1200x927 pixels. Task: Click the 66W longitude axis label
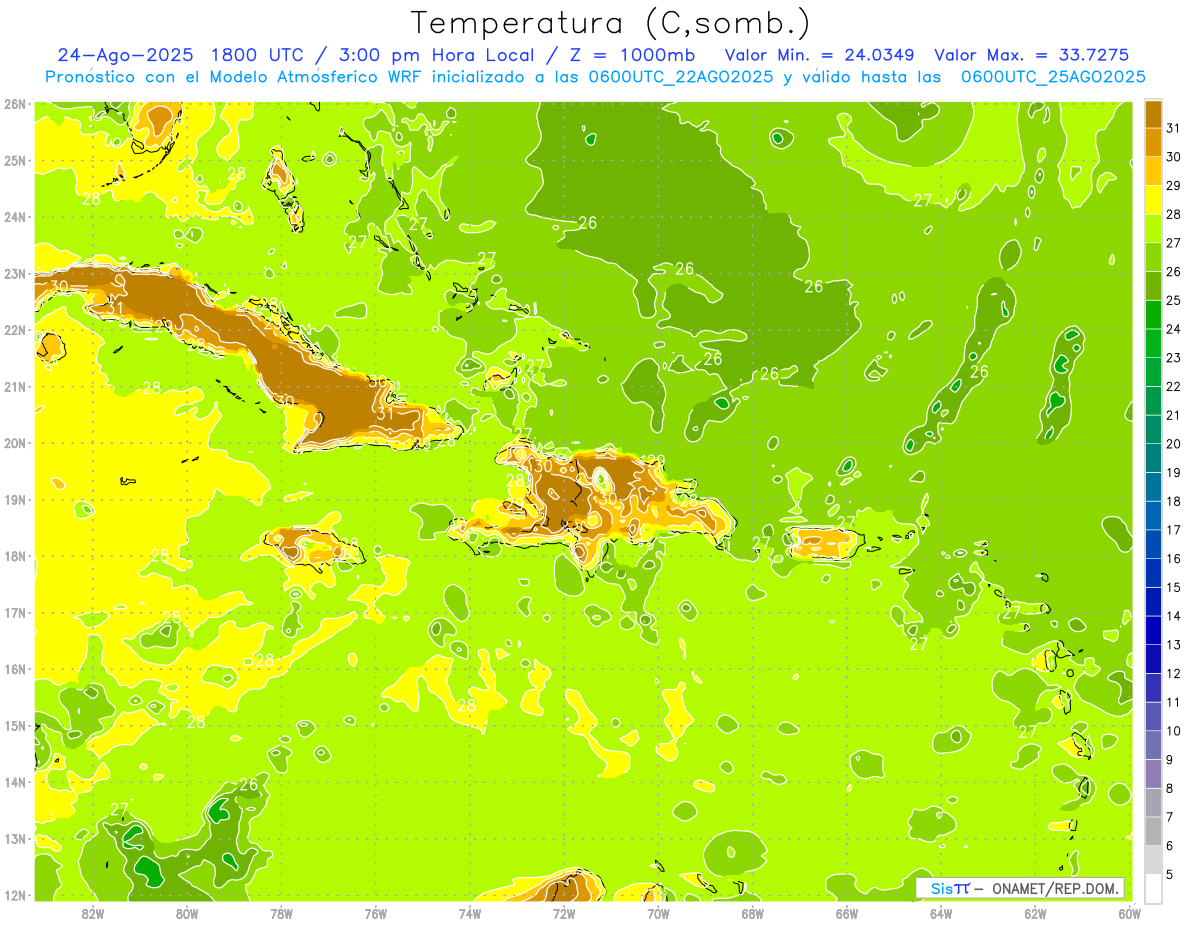[x=846, y=913]
